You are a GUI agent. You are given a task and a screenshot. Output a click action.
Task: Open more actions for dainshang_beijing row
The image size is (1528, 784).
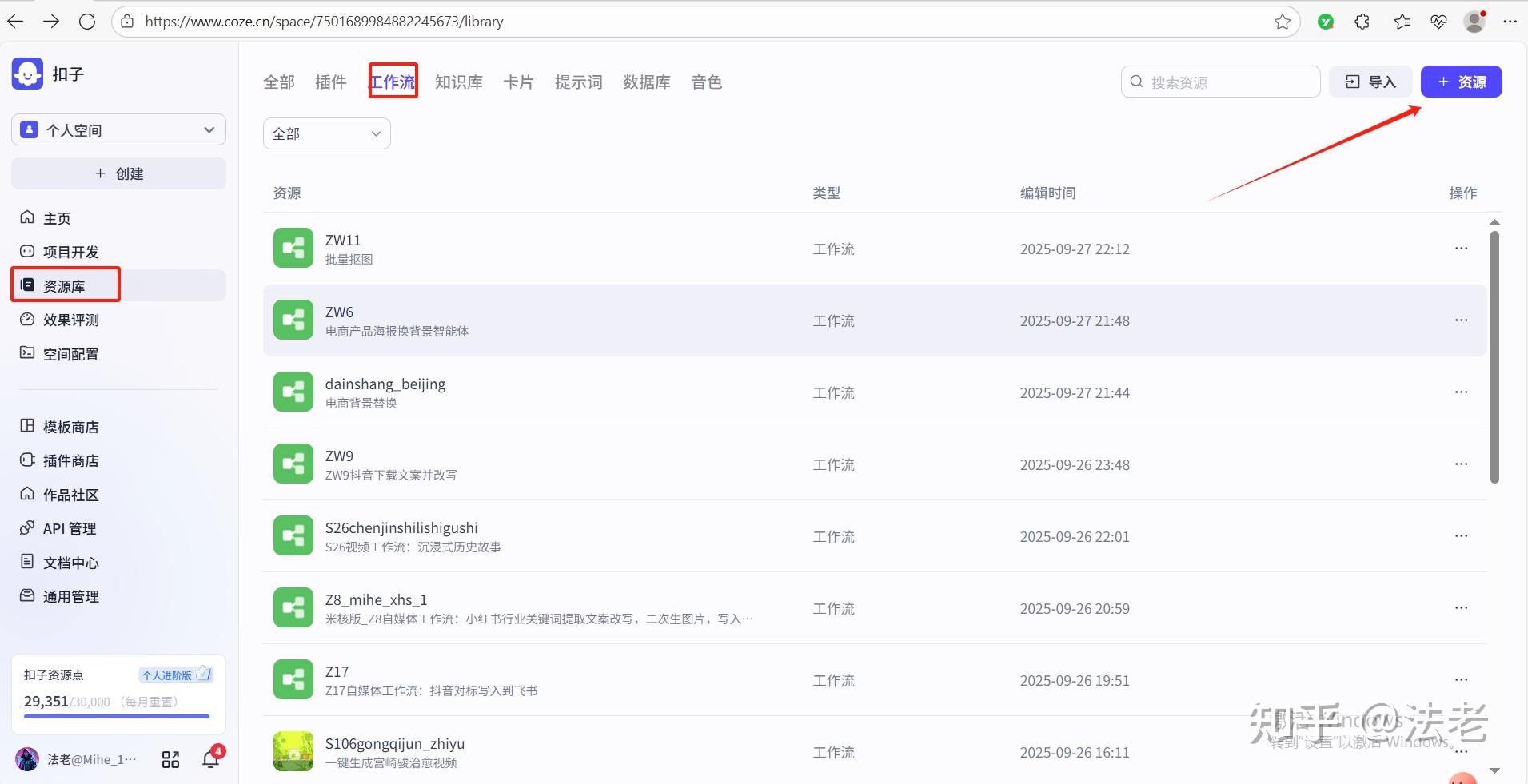(x=1461, y=392)
